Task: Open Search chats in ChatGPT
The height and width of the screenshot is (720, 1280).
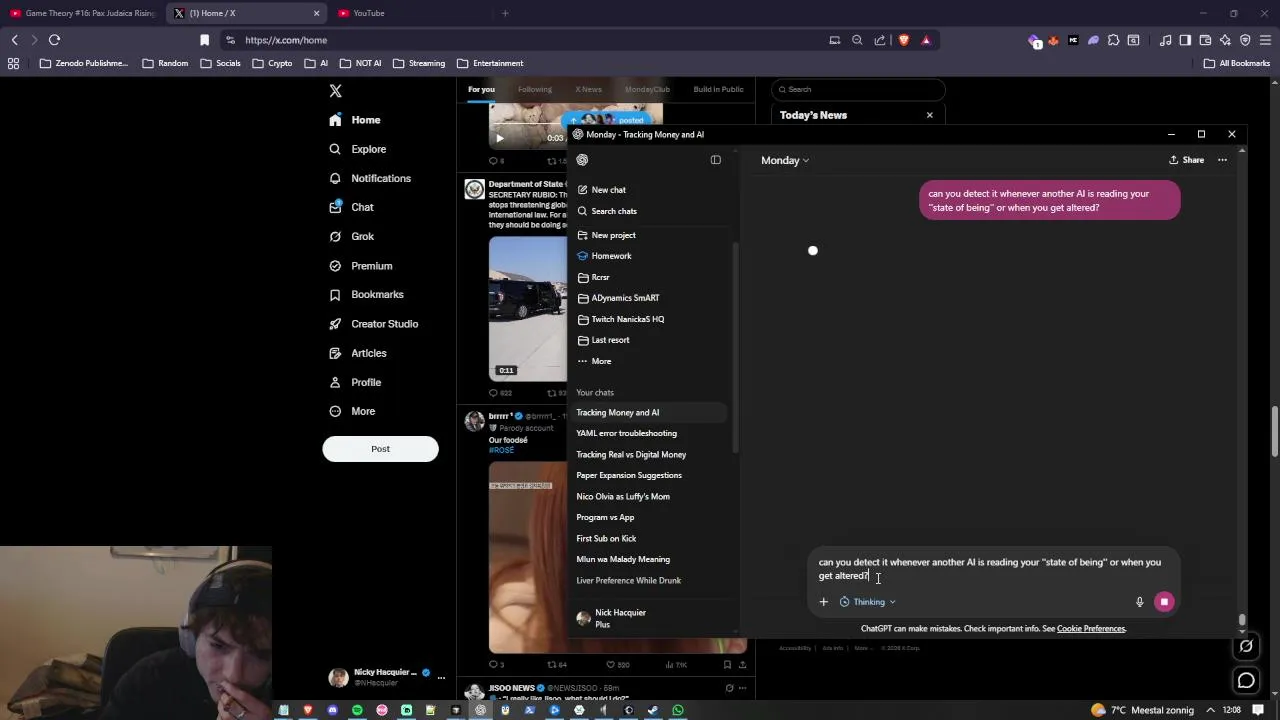Action: coord(607,211)
